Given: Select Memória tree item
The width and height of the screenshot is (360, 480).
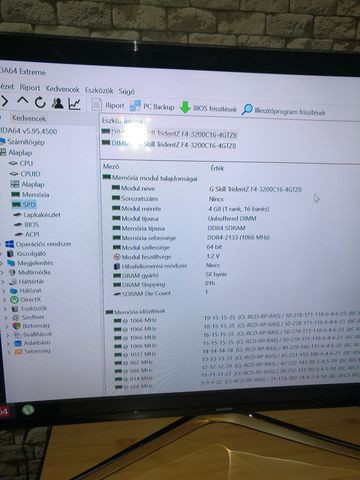Looking at the screenshot, I should (30, 194).
